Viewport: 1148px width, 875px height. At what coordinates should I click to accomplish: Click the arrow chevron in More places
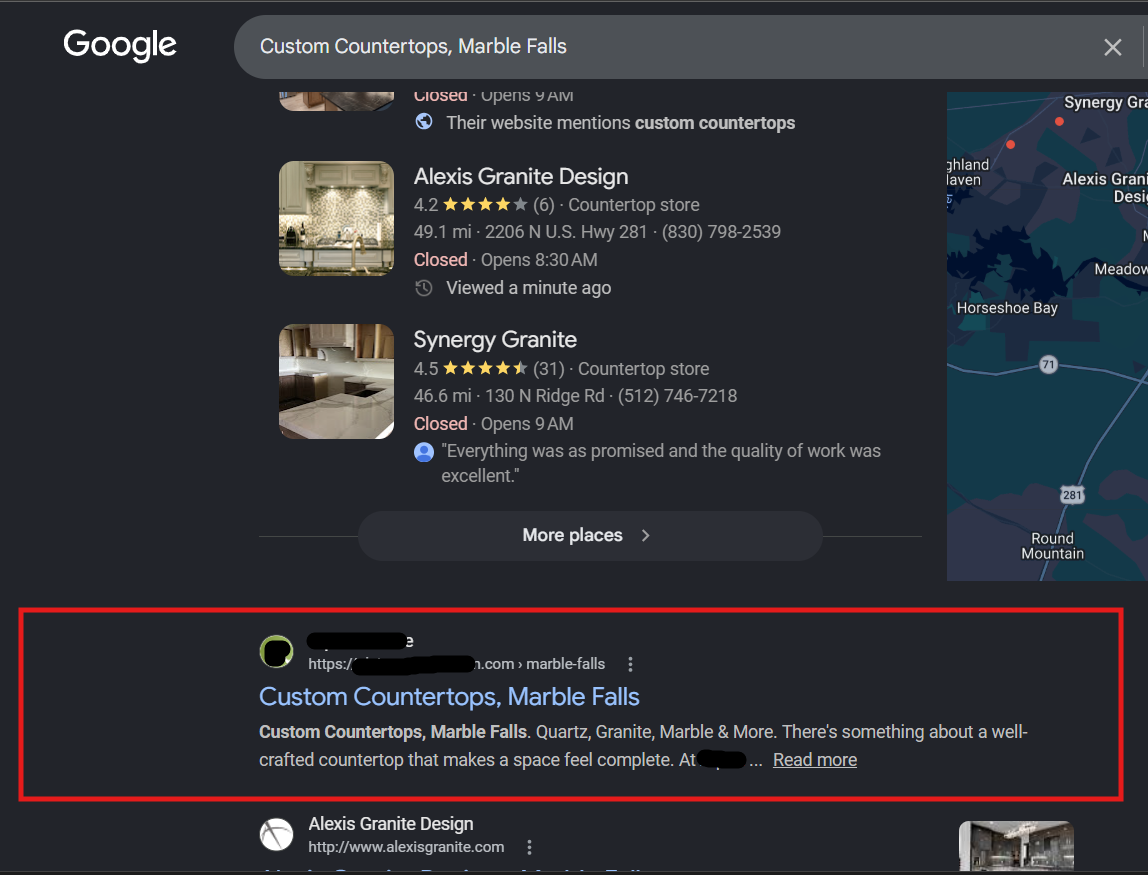(645, 535)
